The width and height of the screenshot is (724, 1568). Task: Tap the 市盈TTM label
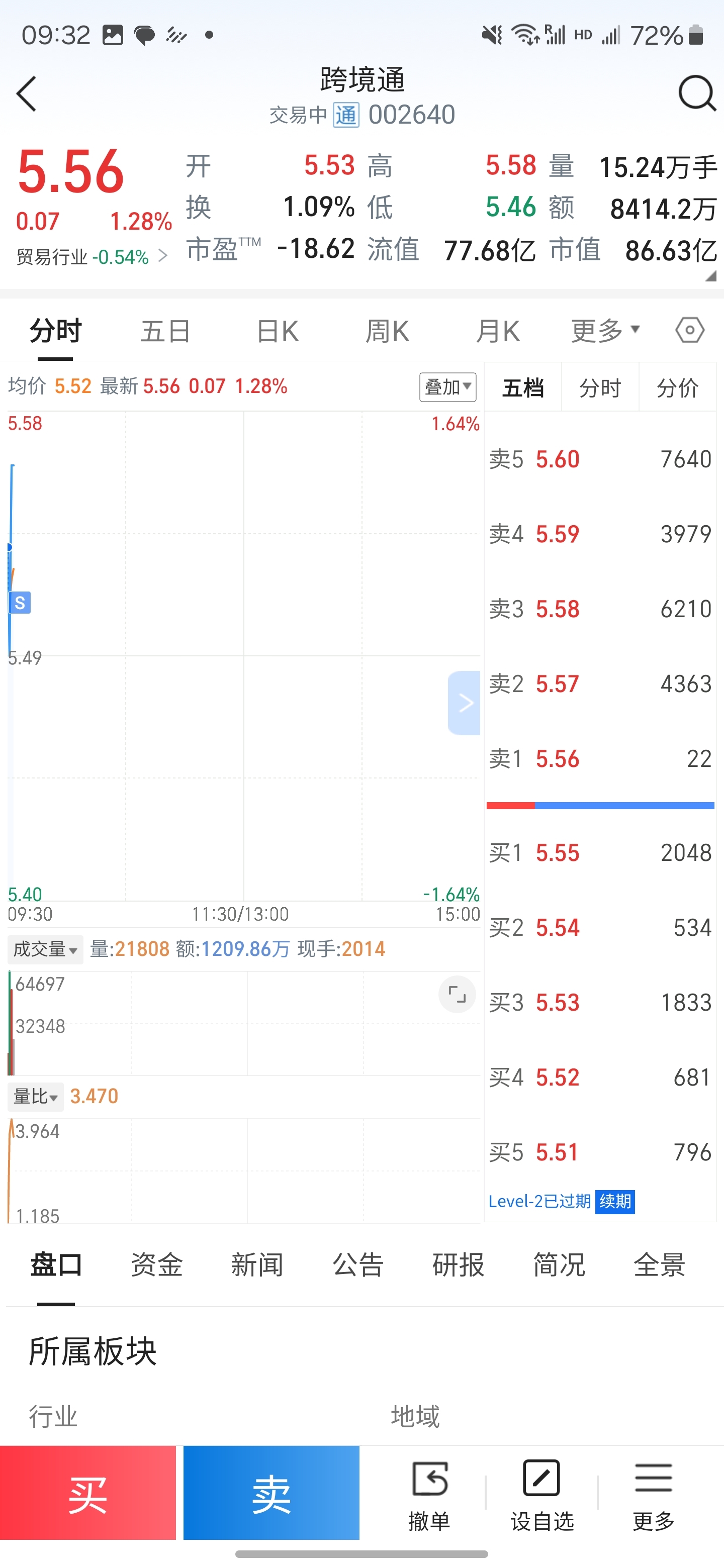click(223, 249)
